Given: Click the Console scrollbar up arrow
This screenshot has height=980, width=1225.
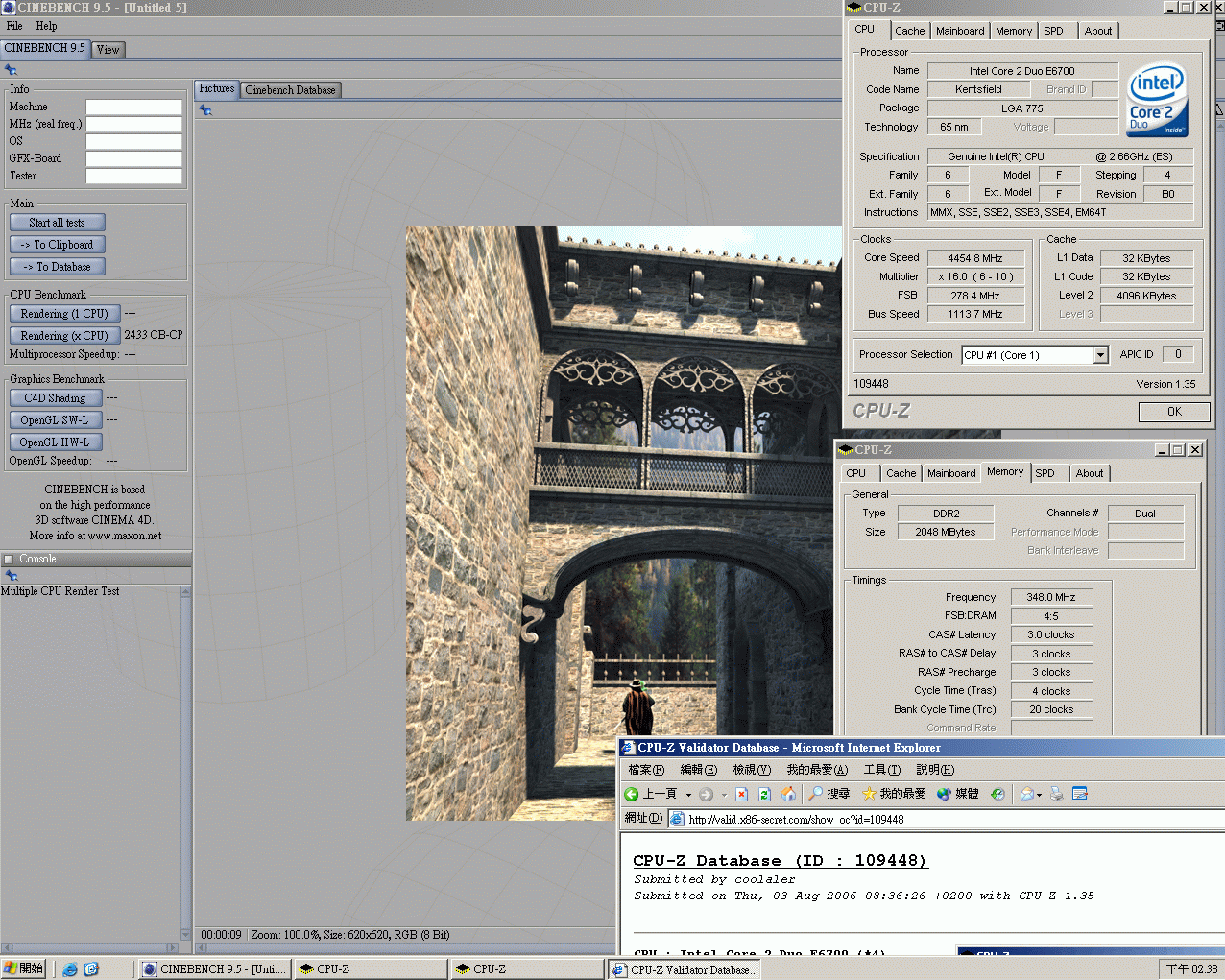Looking at the screenshot, I should 185,591.
